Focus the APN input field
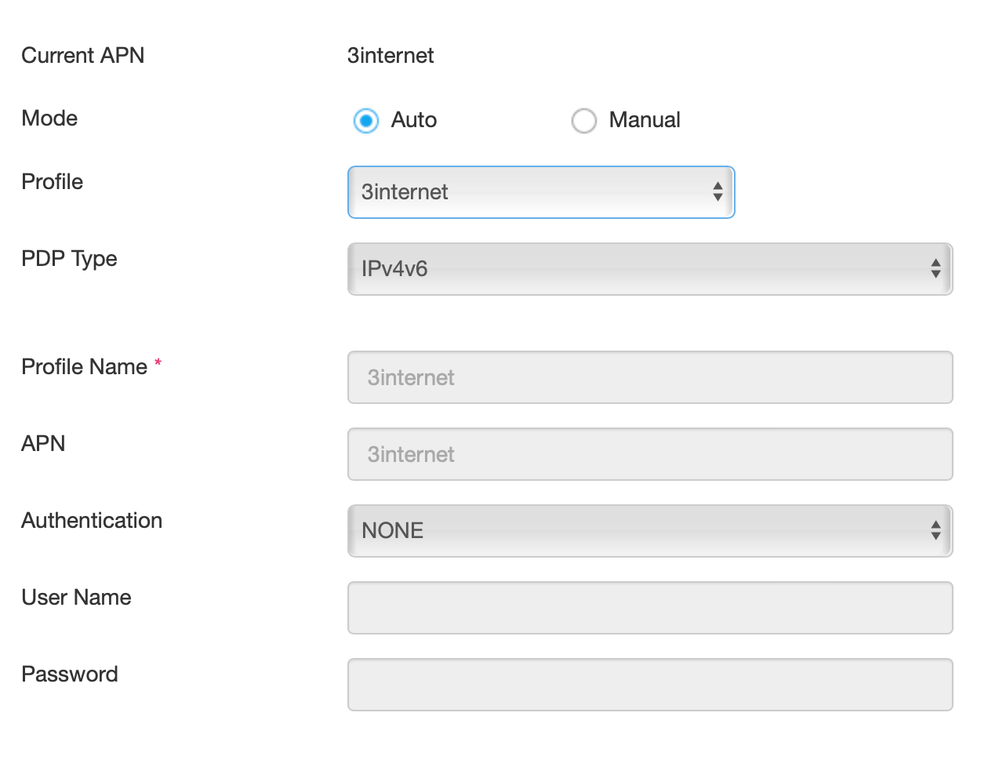This screenshot has height=764, width=999. click(650, 455)
